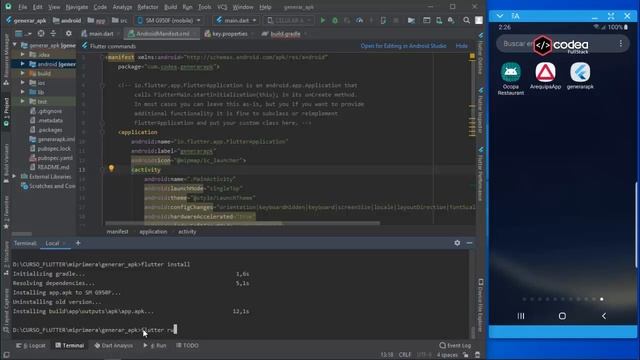Open the Logcat tool window tab
640x360 pixels.
tap(31, 345)
